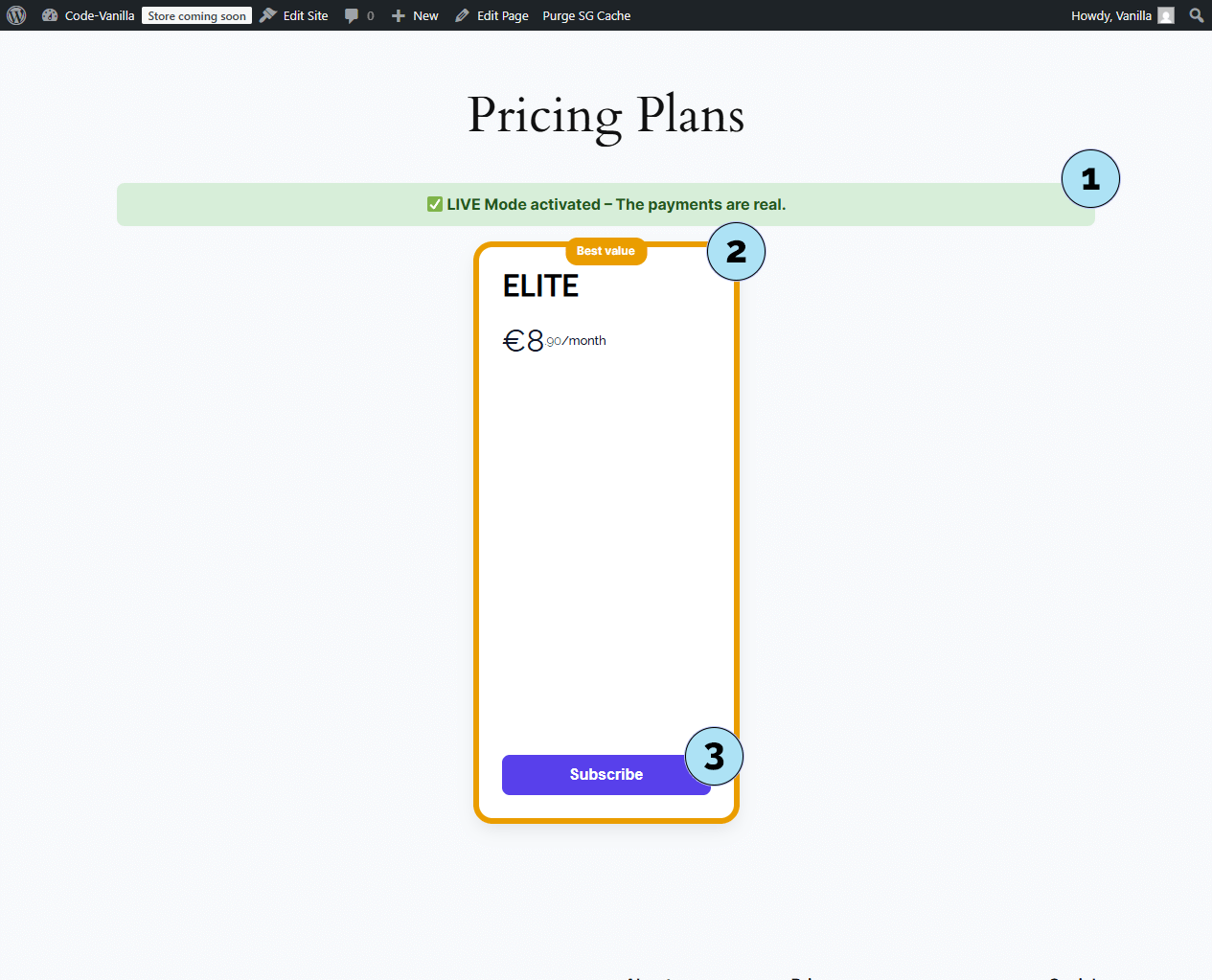Click the Edit Page pencil icon
1212x980 pixels.
pyautogui.click(x=462, y=15)
